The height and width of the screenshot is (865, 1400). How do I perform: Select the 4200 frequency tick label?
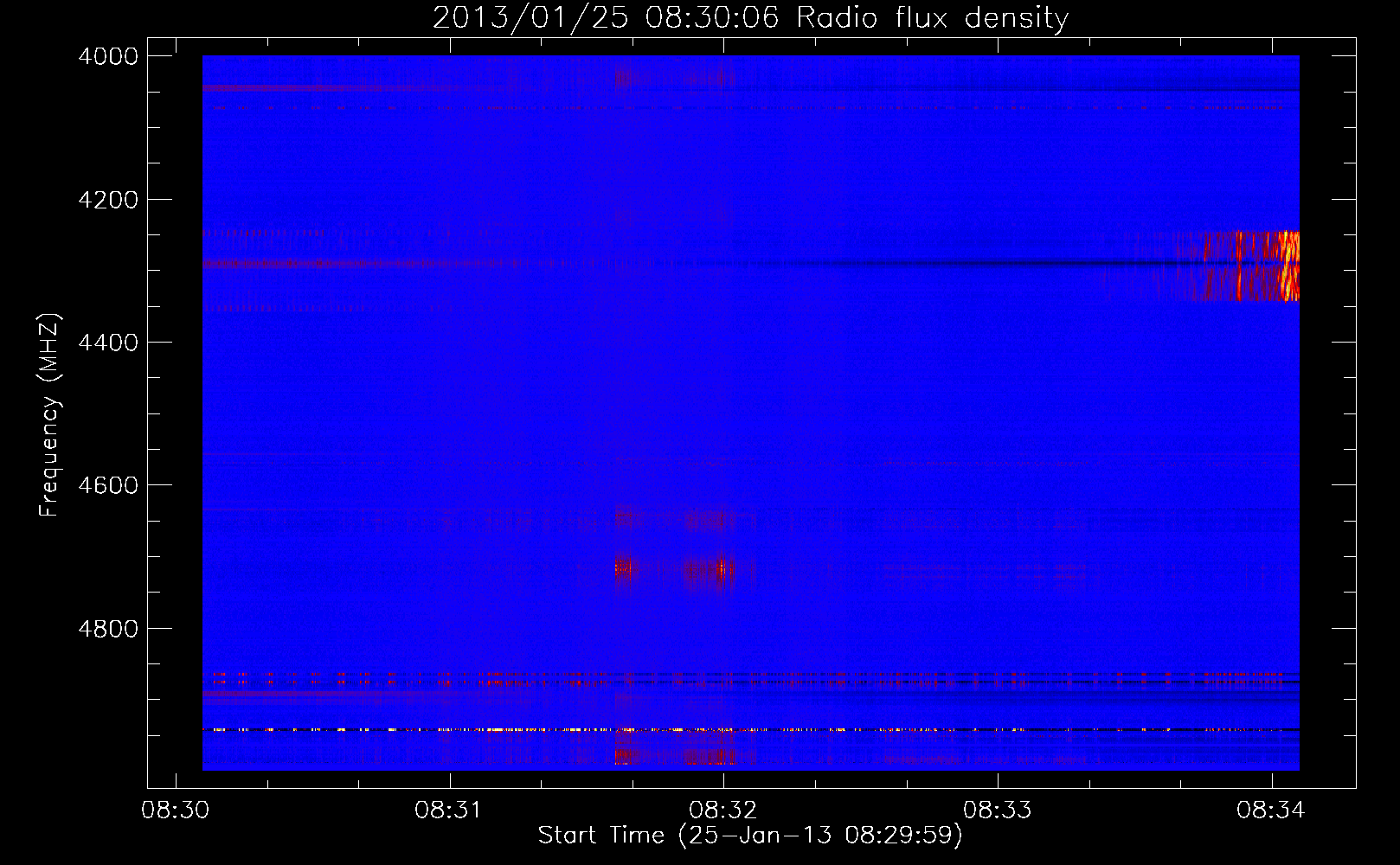(x=108, y=200)
